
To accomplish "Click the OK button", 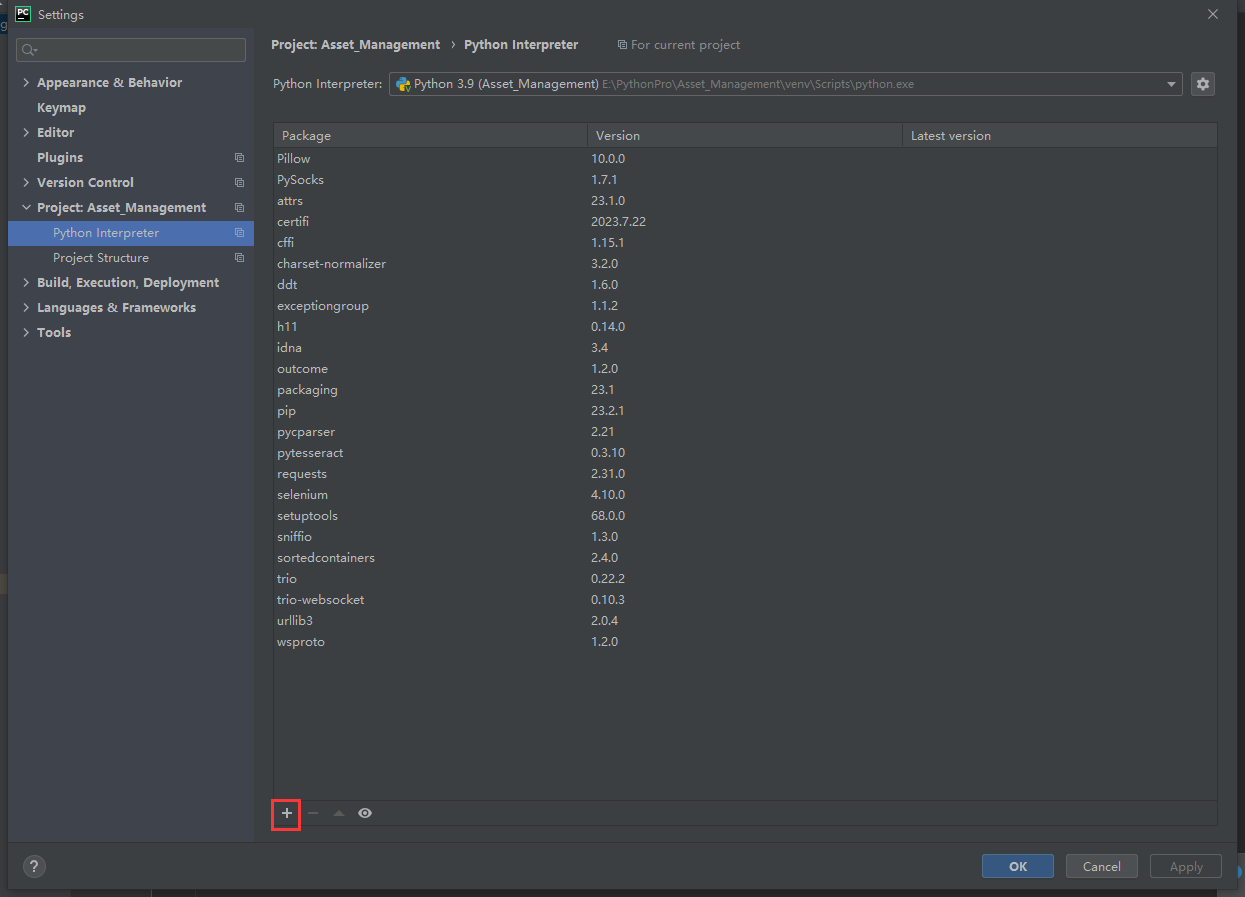I will [1018, 867].
